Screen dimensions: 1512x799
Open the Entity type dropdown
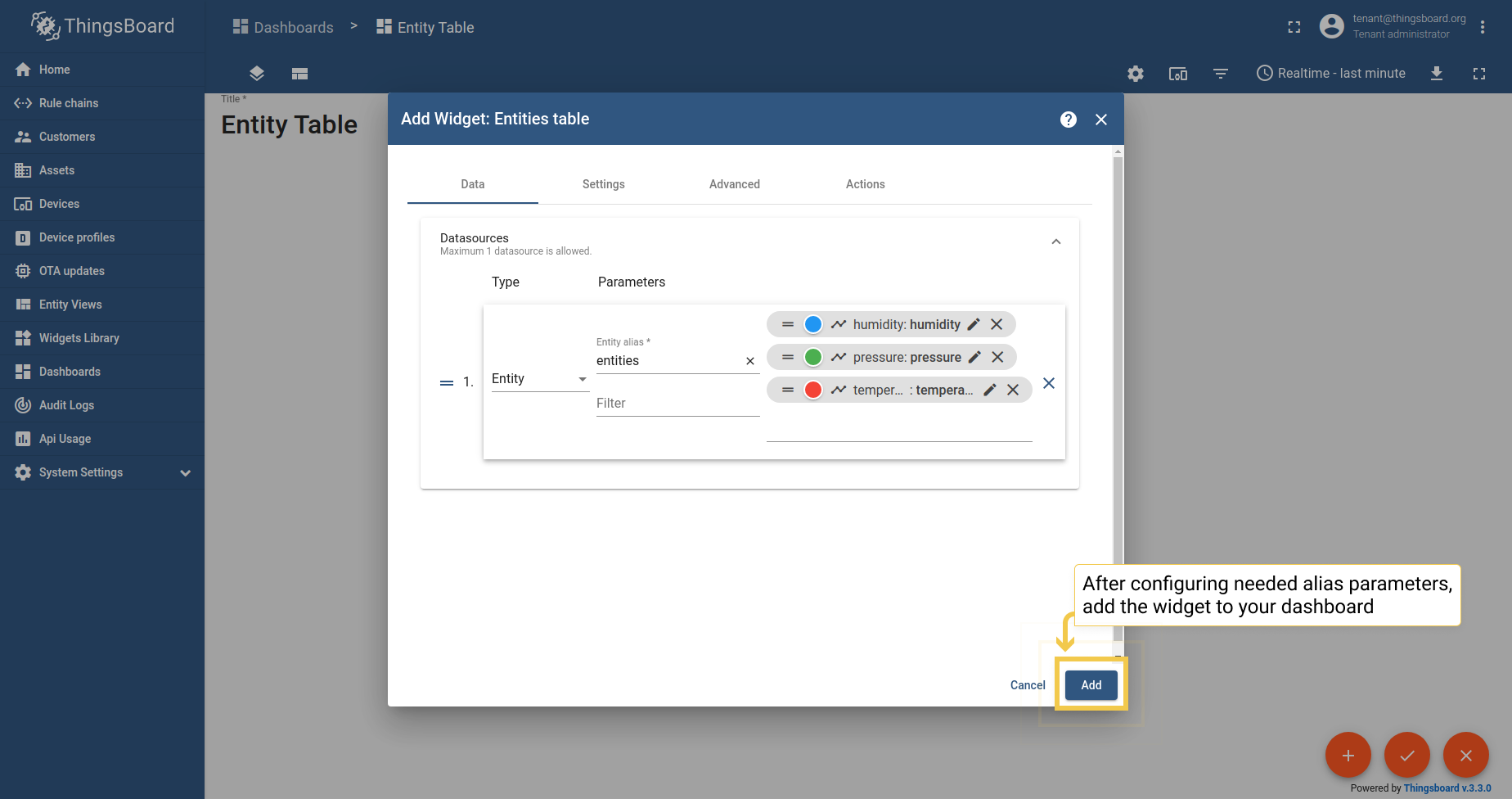540,379
